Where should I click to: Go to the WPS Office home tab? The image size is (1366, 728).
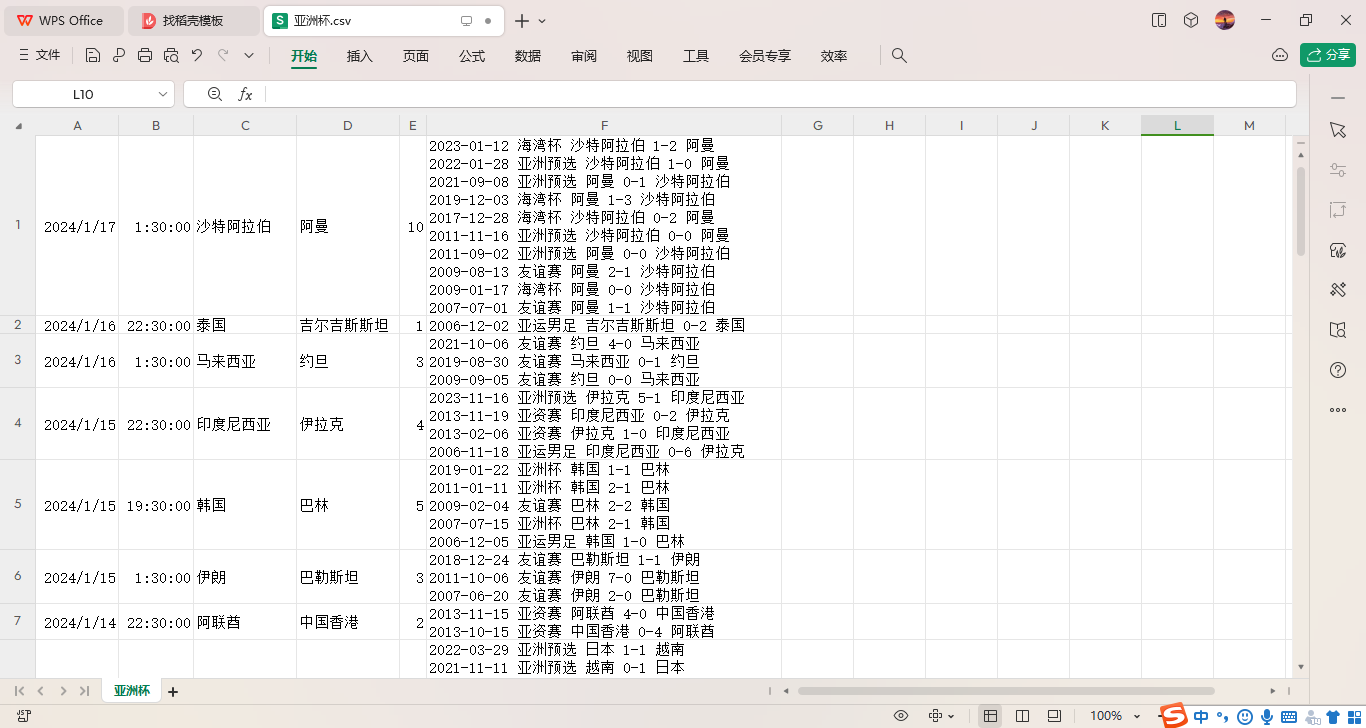(x=63, y=21)
